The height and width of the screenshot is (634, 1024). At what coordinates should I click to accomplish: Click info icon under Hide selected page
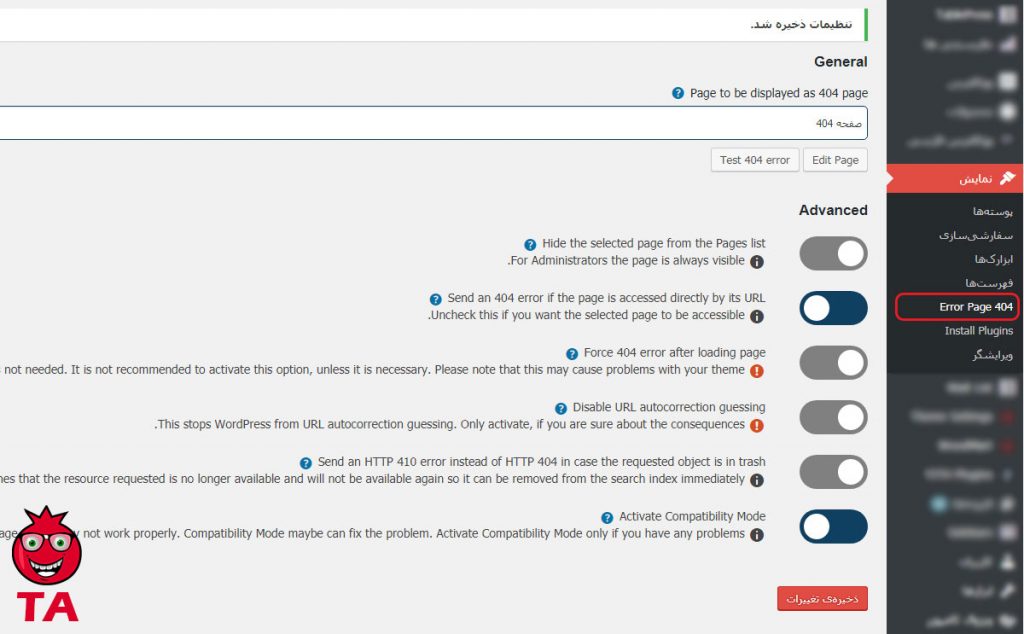coord(757,262)
